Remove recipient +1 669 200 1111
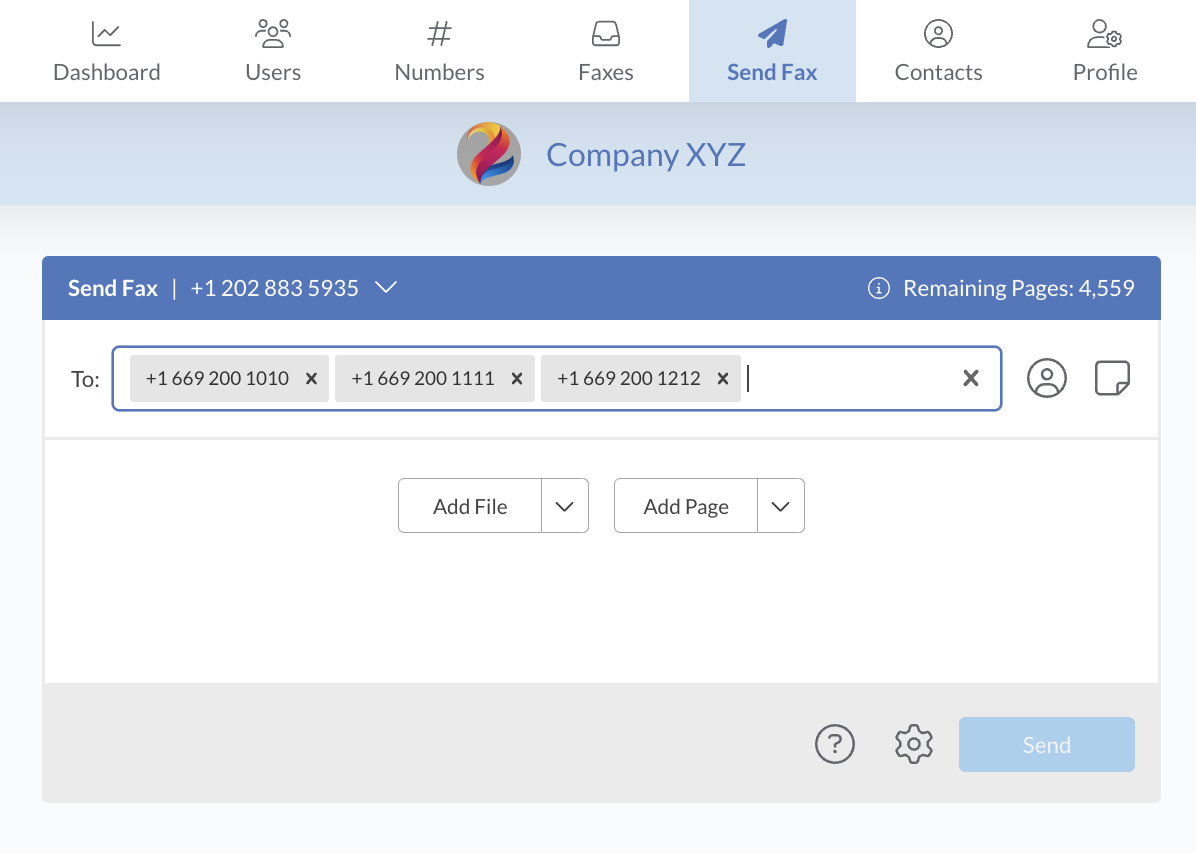 pyautogui.click(x=517, y=379)
